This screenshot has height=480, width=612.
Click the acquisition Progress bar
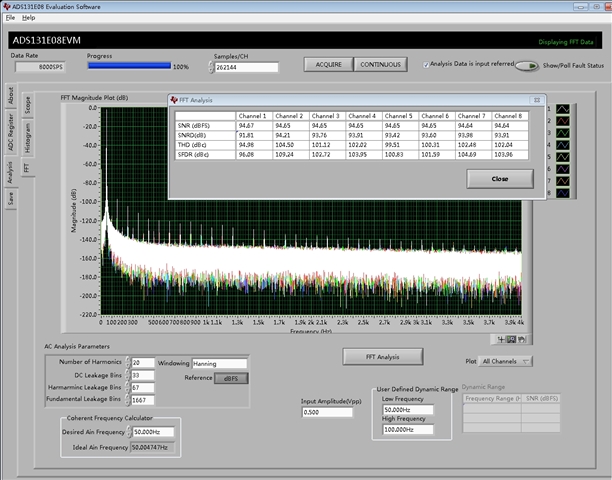(x=129, y=66)
